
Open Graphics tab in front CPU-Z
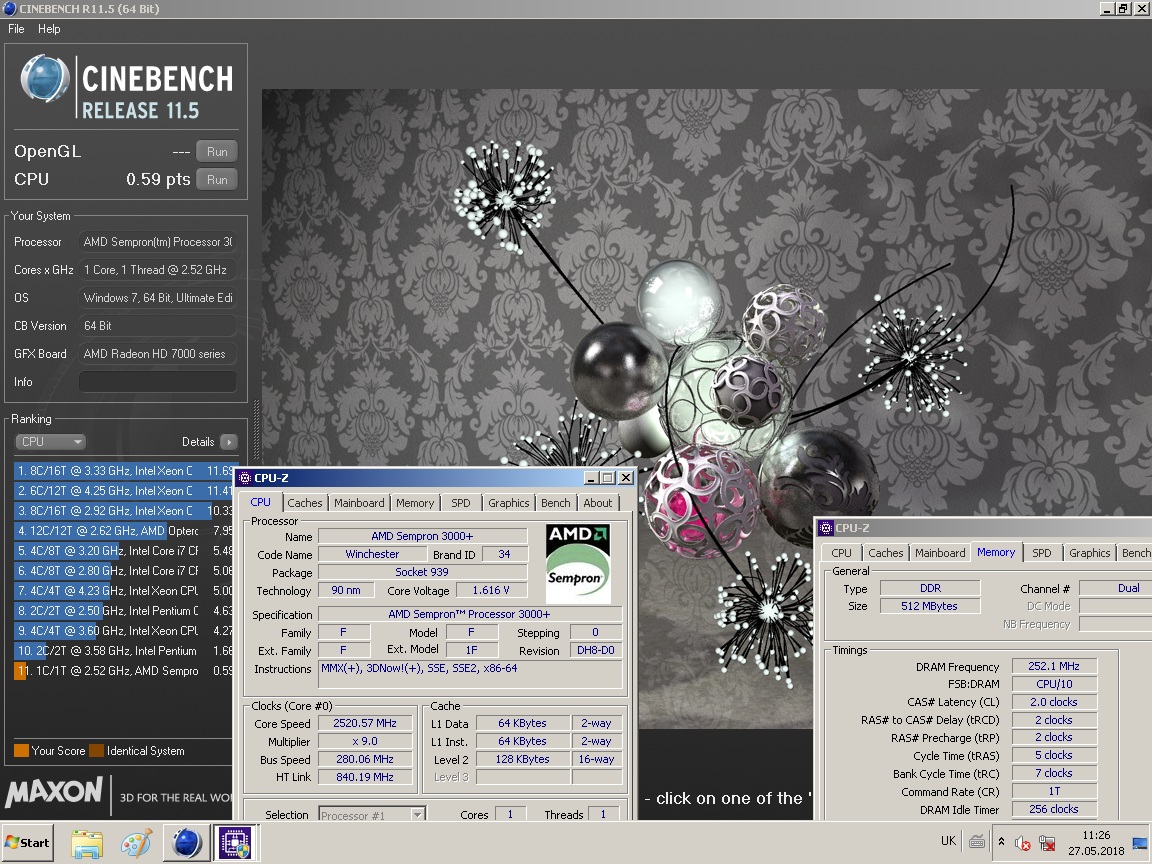click(x=508, y=503)
